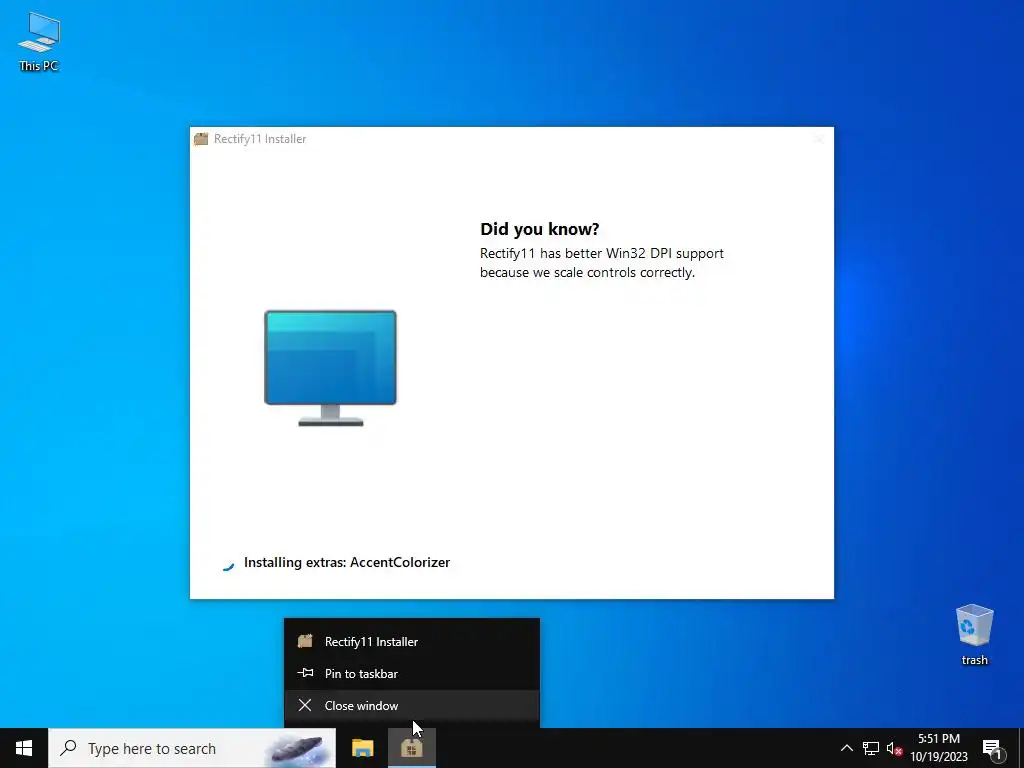Click the pin icon beside Pin to taskbar
This screenshot has height=768, width=1024.
click(305, 673)
